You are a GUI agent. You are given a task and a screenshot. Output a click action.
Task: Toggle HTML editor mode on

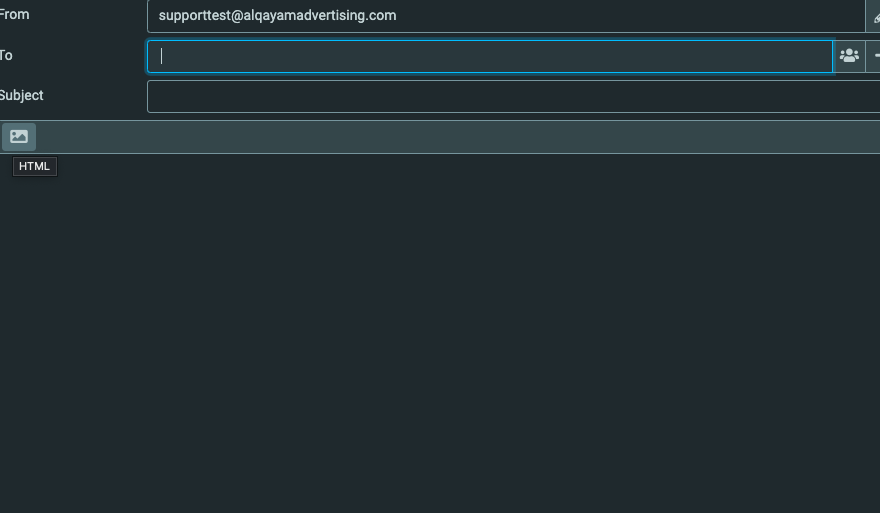click(x=19, y=137)
